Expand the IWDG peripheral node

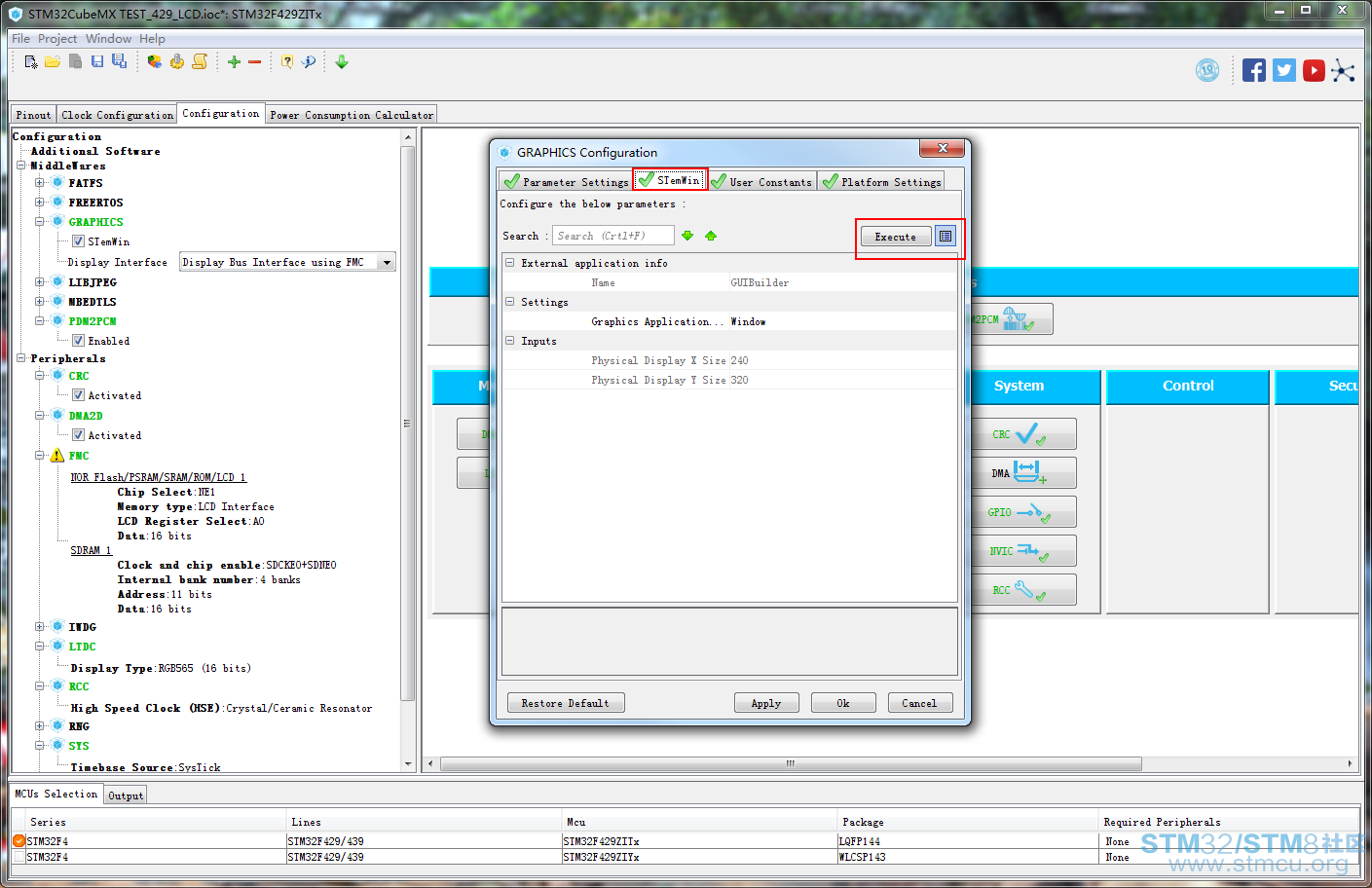(40, 627)
